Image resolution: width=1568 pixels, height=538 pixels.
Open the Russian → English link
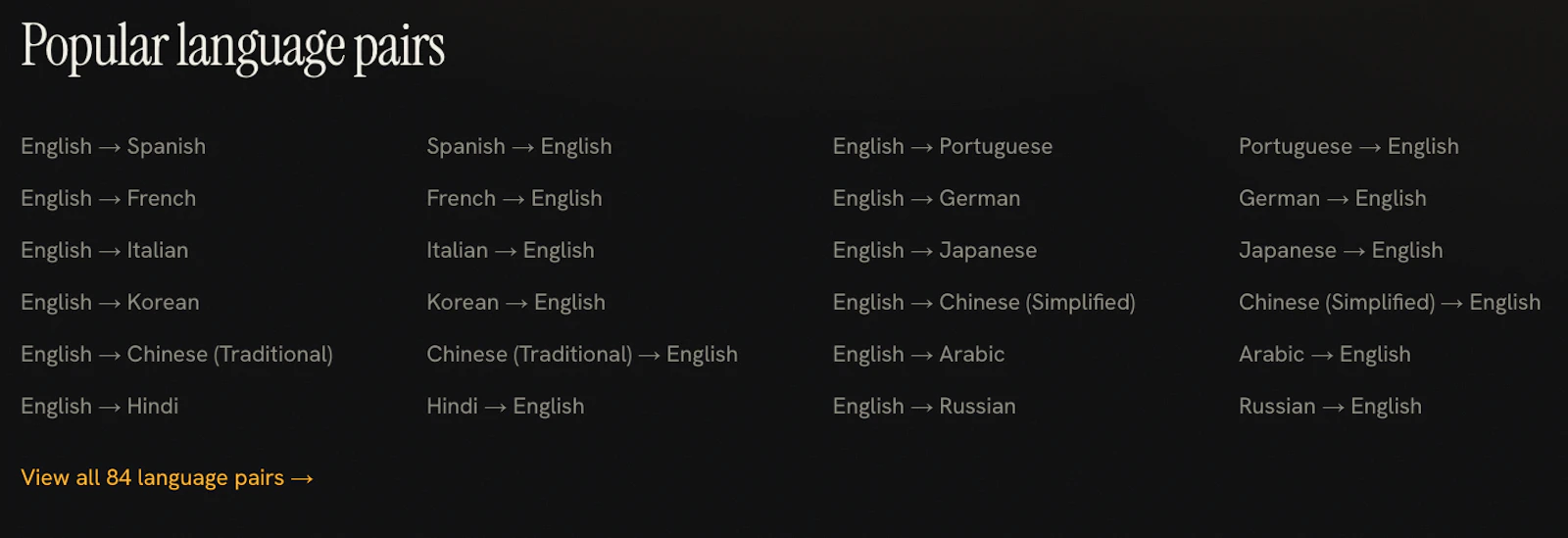(x=1330, y=406)
